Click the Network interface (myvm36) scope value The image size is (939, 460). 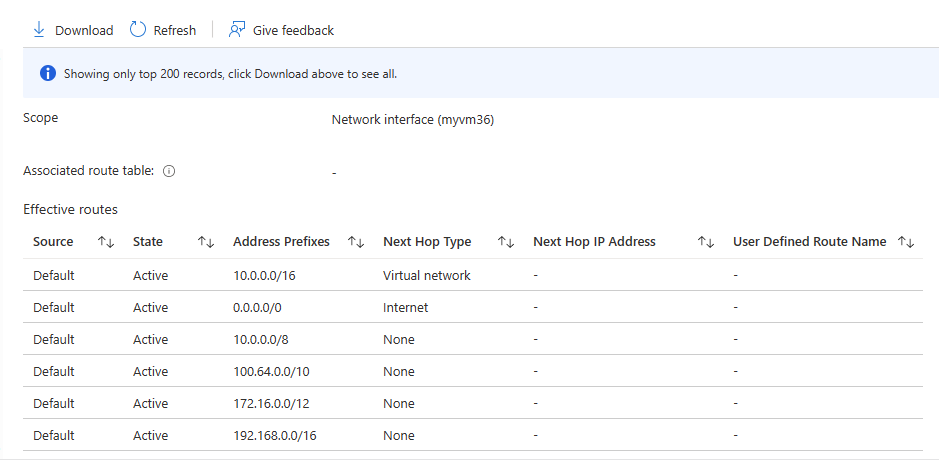(x=413, y=120)
